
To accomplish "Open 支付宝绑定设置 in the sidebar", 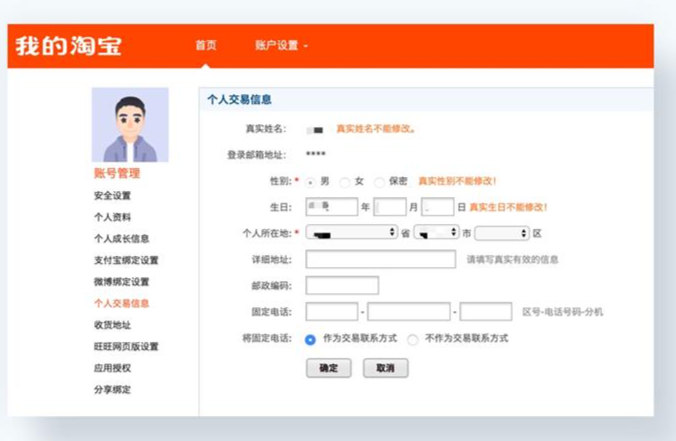I will pos(126,260).
